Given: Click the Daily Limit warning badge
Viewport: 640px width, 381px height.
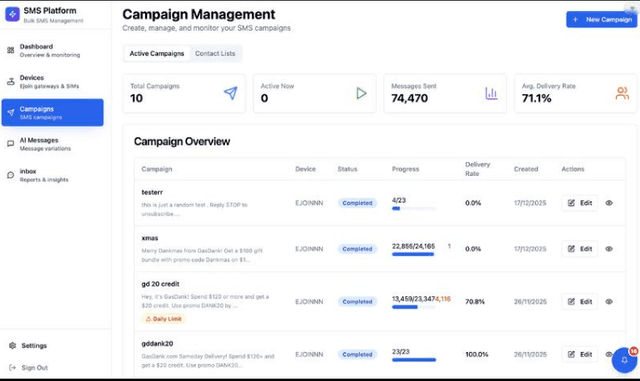Looking at the screenshot, I should [164, 319].
